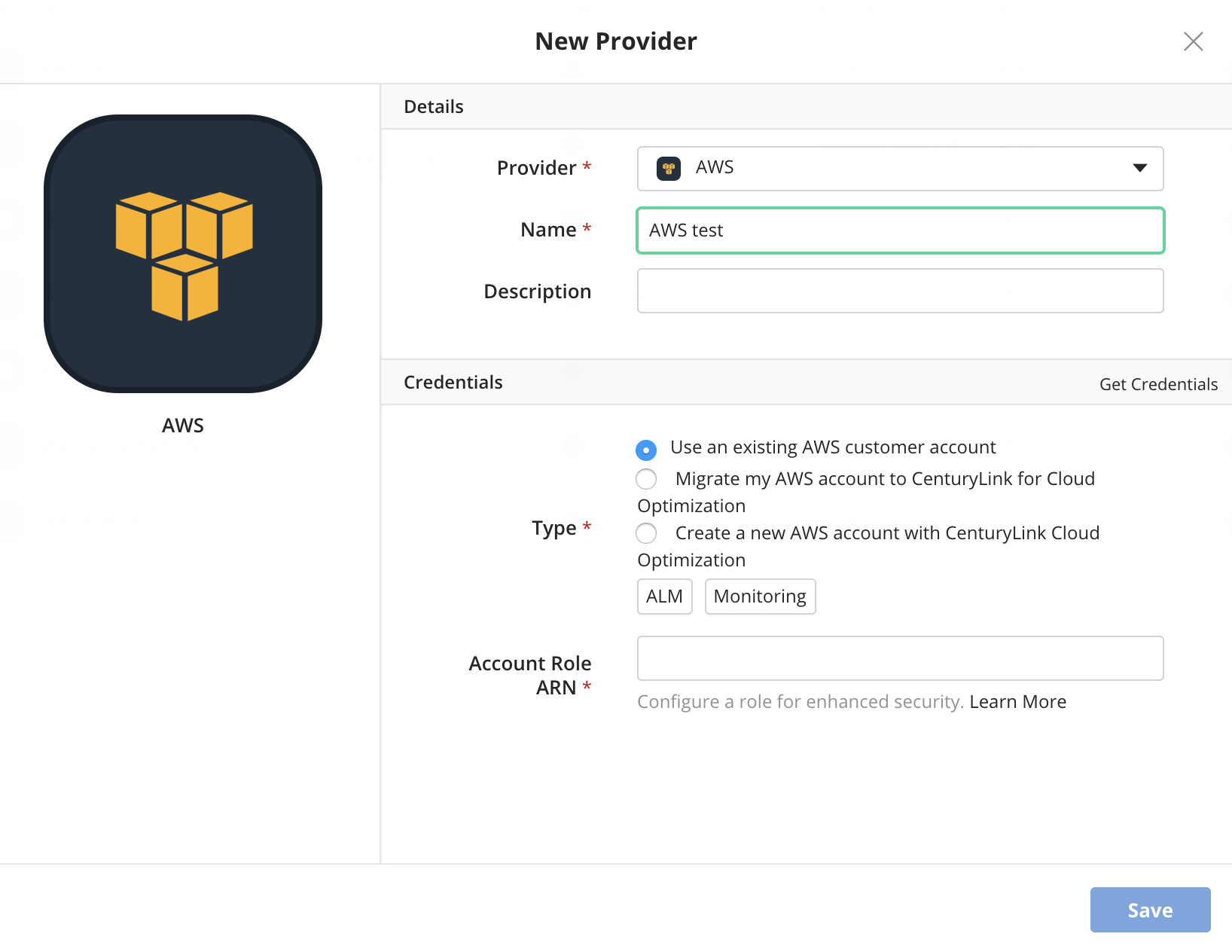Click the AWS caption under the logo
This screenshot has height=952, width=1232.
coord(183,426)
